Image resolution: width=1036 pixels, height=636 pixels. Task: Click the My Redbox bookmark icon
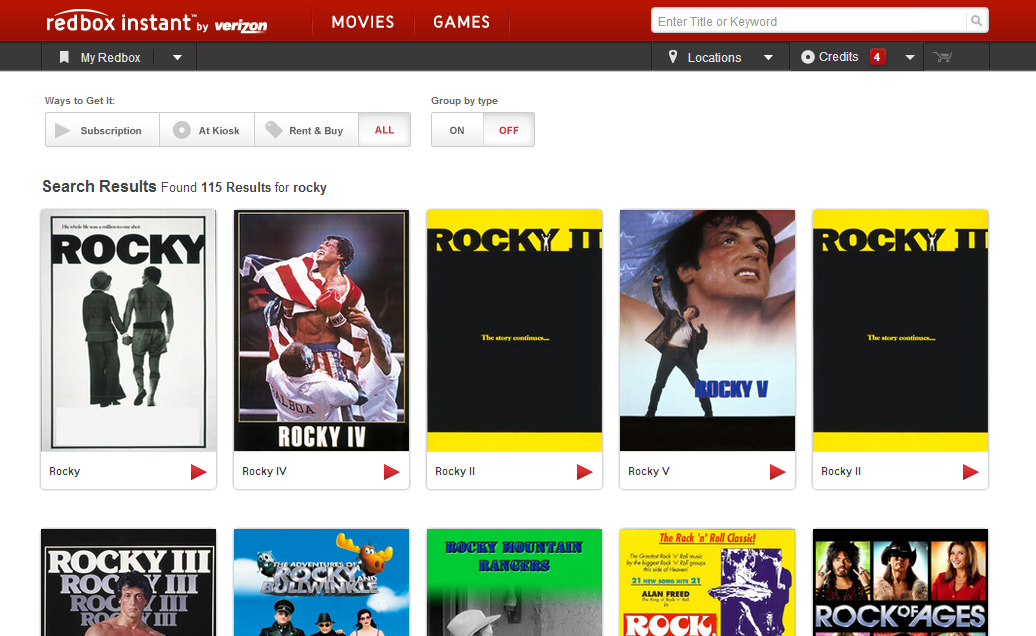pyautogui.click(x=64, y=57)
